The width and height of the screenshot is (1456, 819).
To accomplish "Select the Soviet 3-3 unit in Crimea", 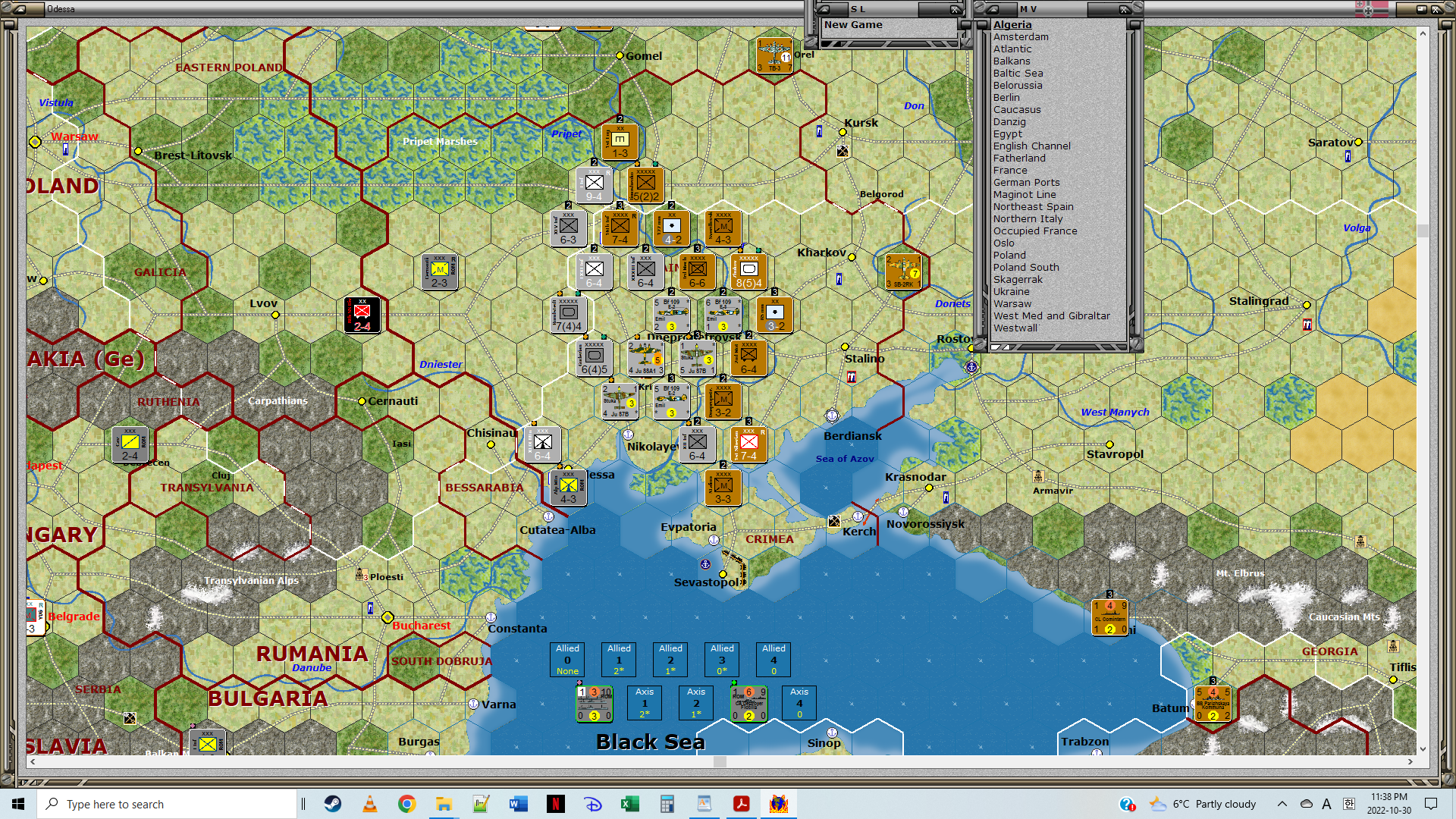I will click(723, 488).
